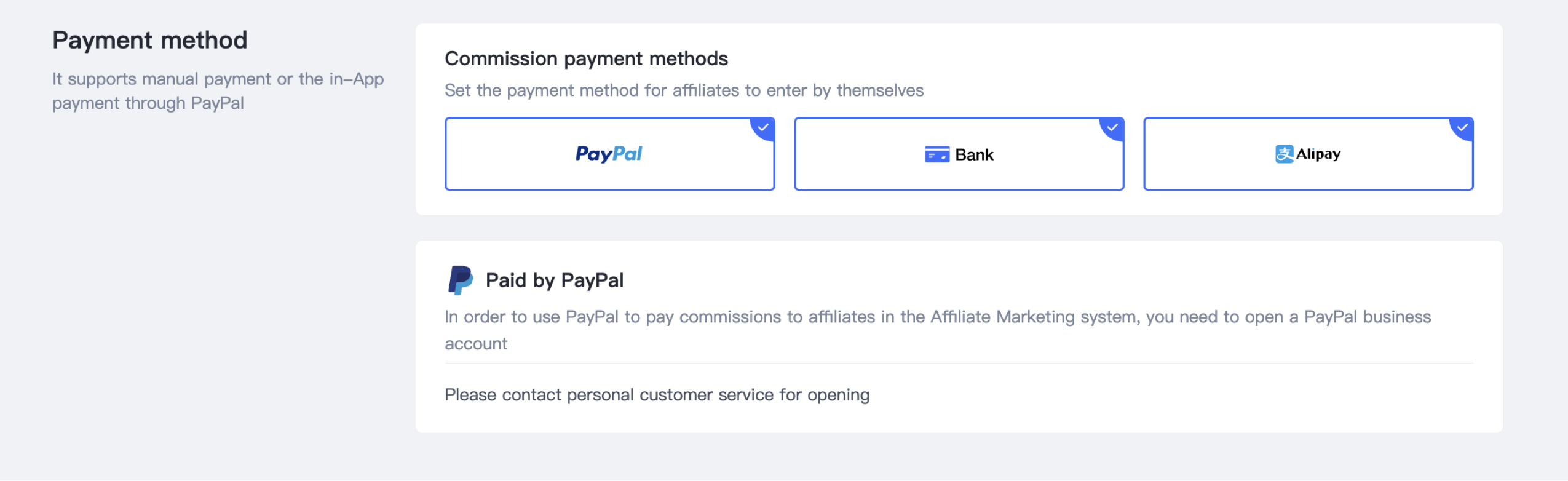Uncheck the PayPal corner checkmark
1568x481 pixels.
[763, 127]
